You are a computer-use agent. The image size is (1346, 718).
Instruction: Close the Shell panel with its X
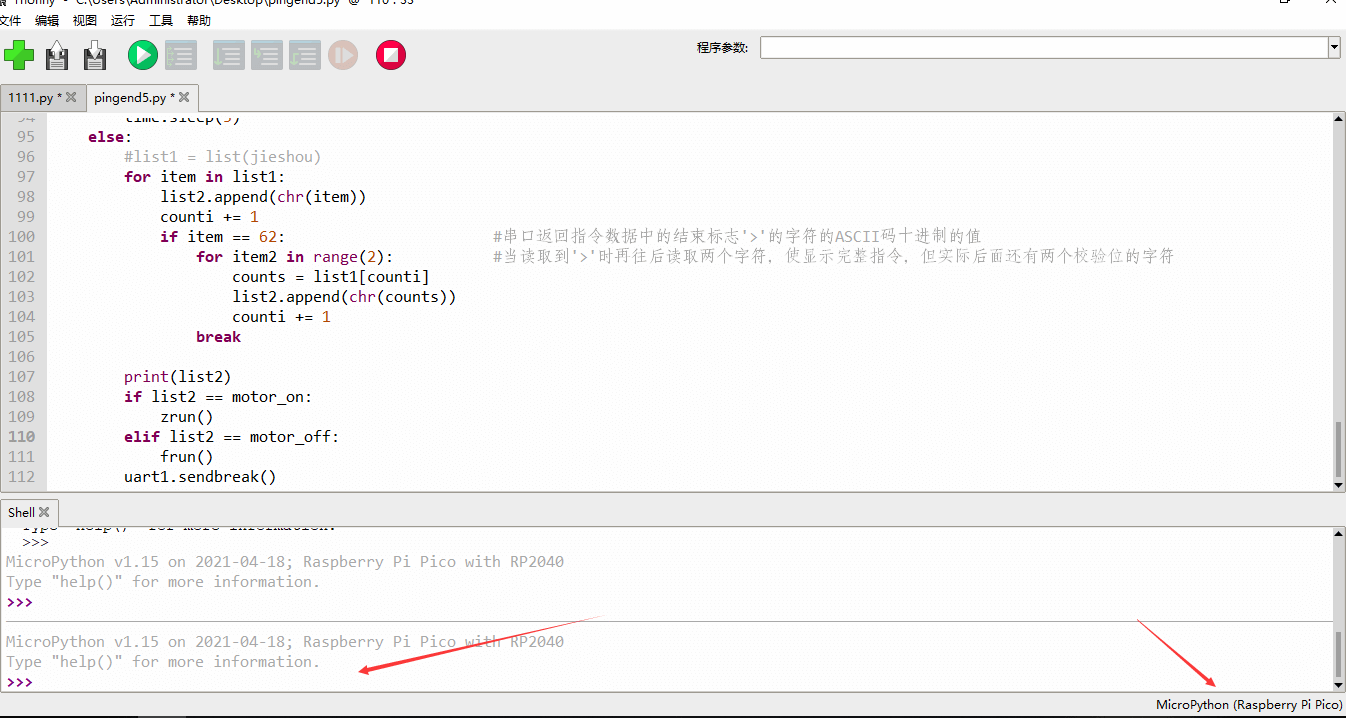coord(44,512)
